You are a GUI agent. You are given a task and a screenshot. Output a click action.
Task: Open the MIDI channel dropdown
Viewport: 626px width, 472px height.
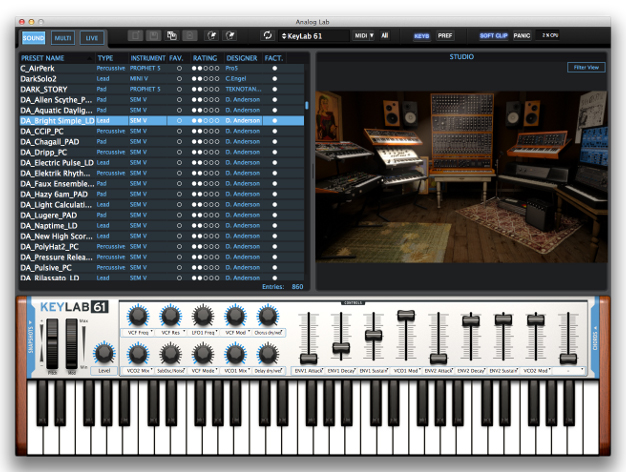tap(364, 36)
